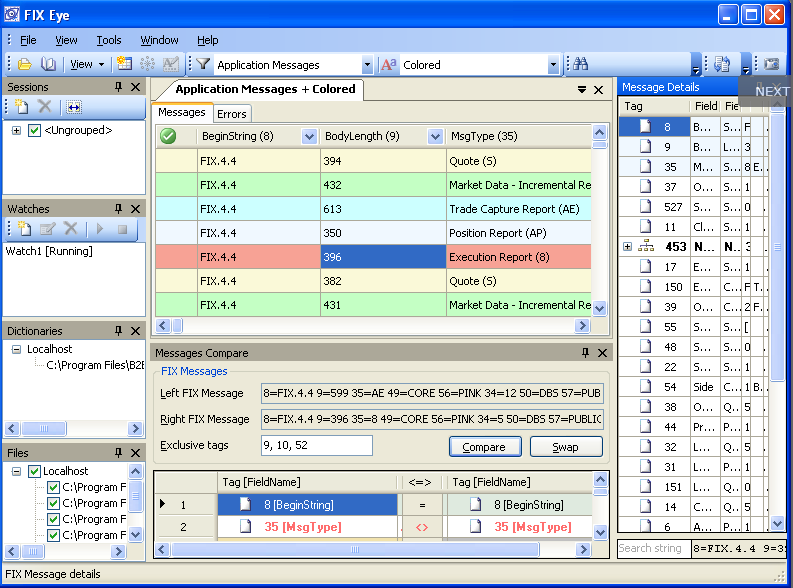Viewport: 793px width, 588px height.
Task: Click the Dictionaries panel horizontal scrollbar thumb
Action: point(43,429)
